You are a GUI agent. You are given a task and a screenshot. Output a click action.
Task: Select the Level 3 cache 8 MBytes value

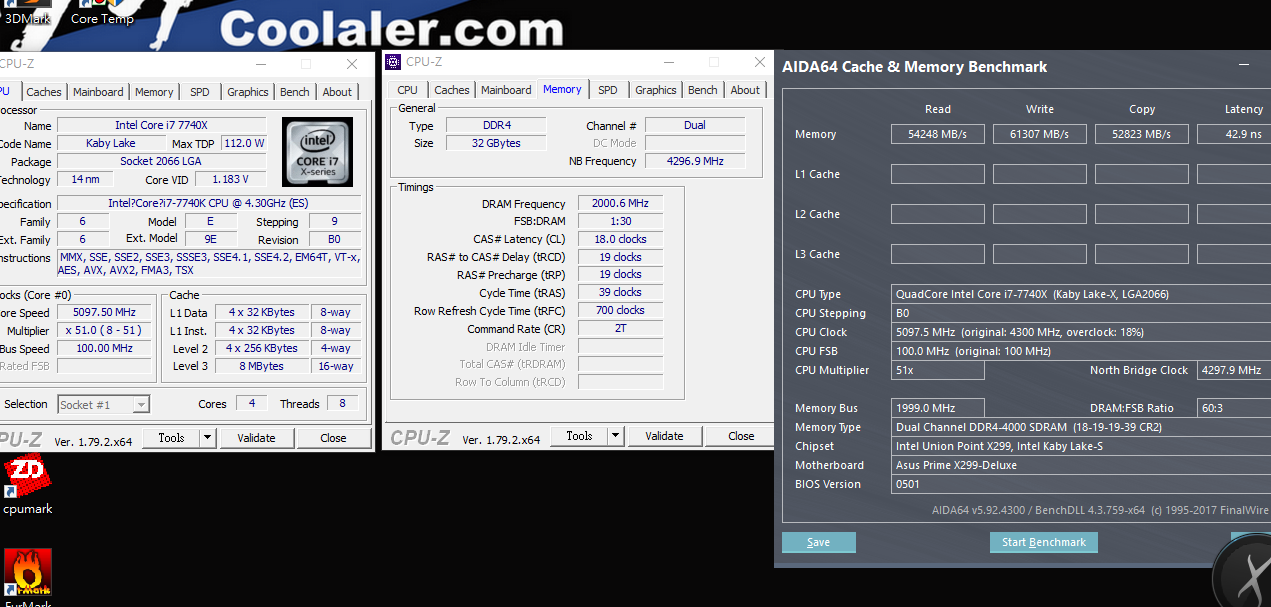pyautogui.click(x=262, y=366)
